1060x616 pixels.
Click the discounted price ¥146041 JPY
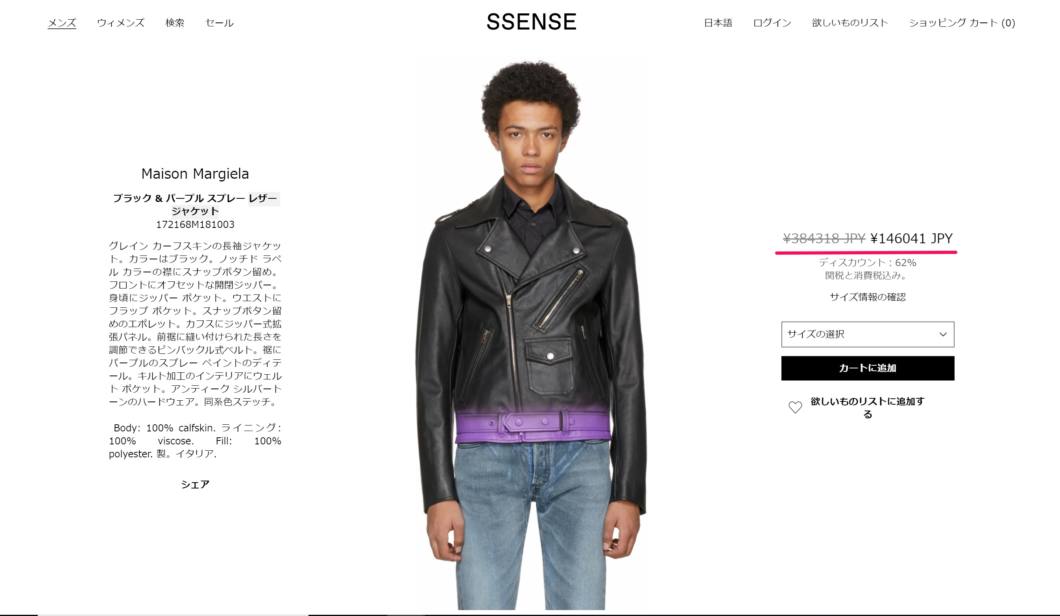click(911, 238)
